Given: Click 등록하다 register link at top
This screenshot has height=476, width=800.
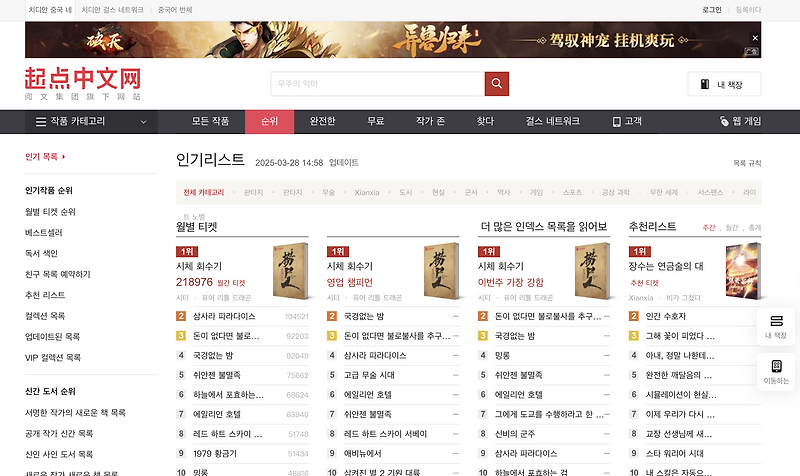Looking at the screenshot, I should coord(748,10).
